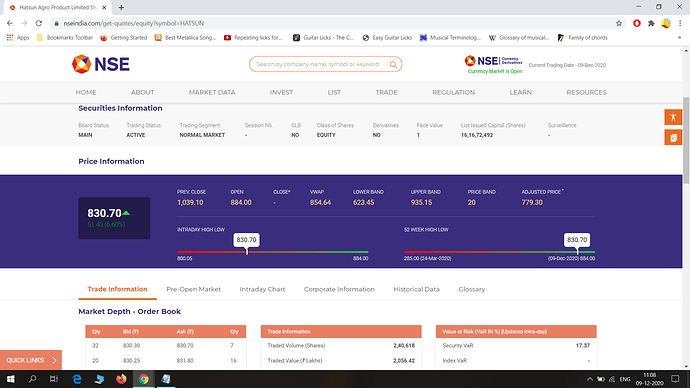Show hidden system tray icons

click(x=590, y=379)
